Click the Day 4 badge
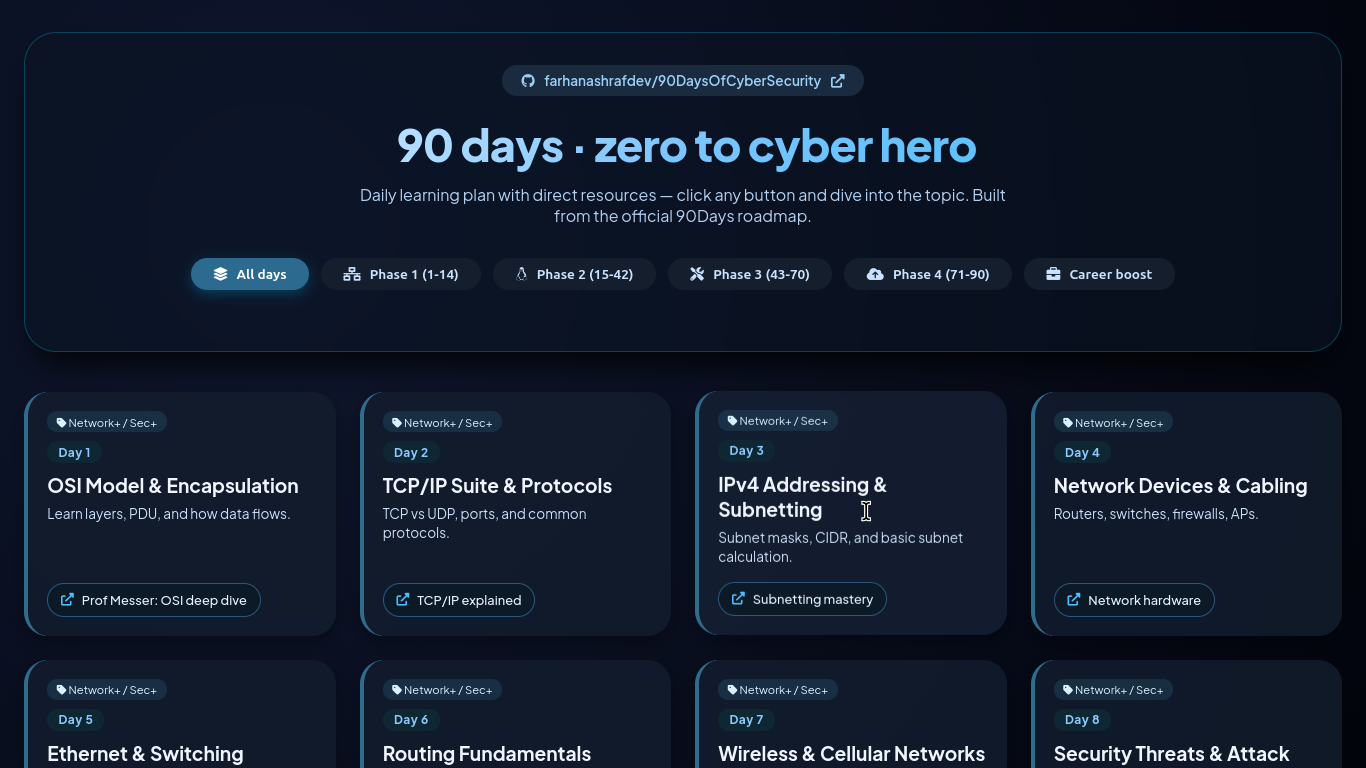This screenshot has width=1366, height=768. point(1082,453)
